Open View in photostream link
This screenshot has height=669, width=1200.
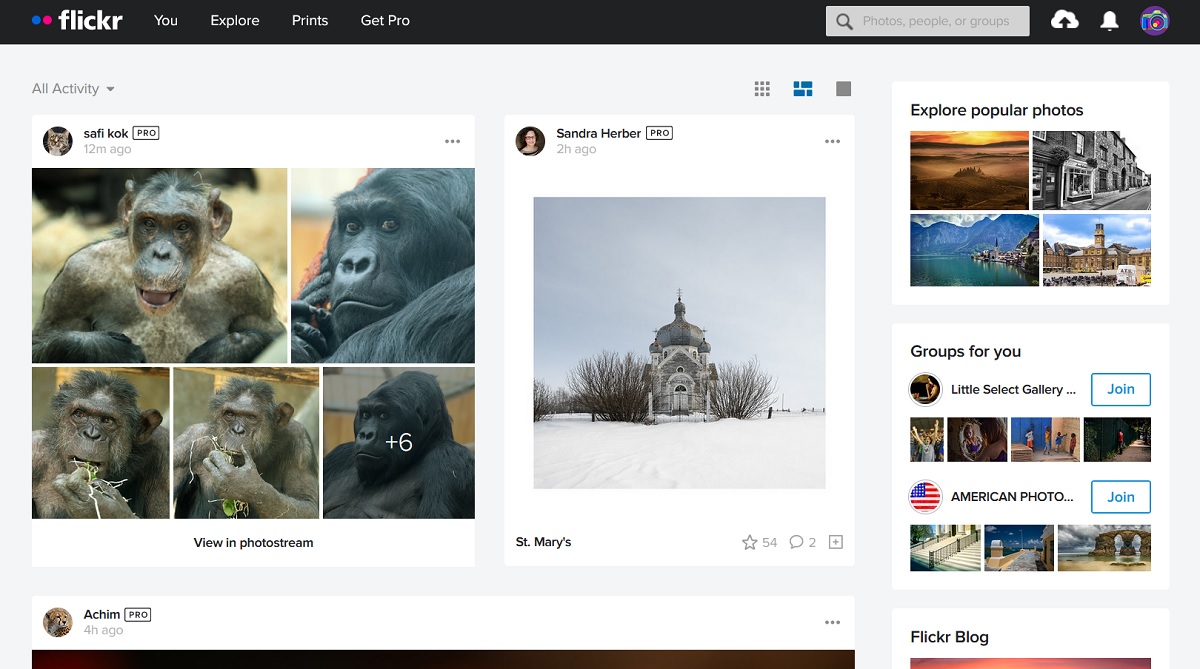coord(253,542)
